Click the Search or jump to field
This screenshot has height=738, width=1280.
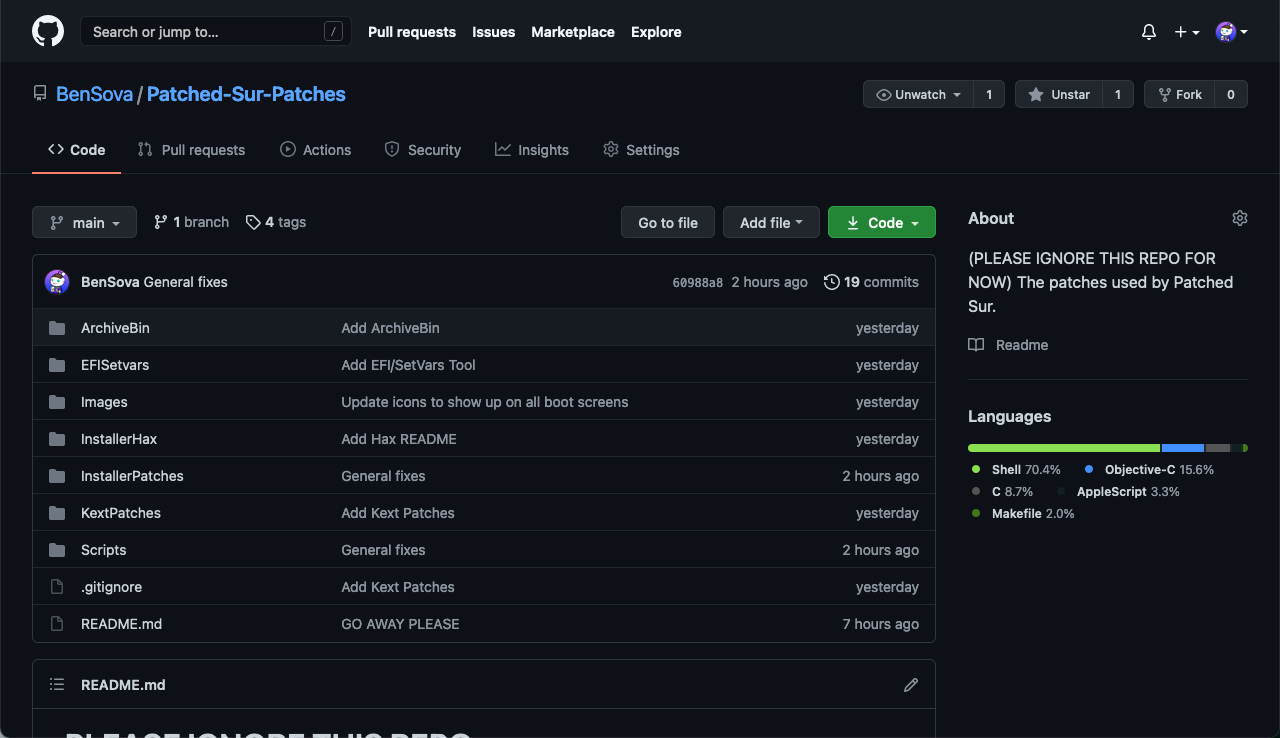[216, 32]
